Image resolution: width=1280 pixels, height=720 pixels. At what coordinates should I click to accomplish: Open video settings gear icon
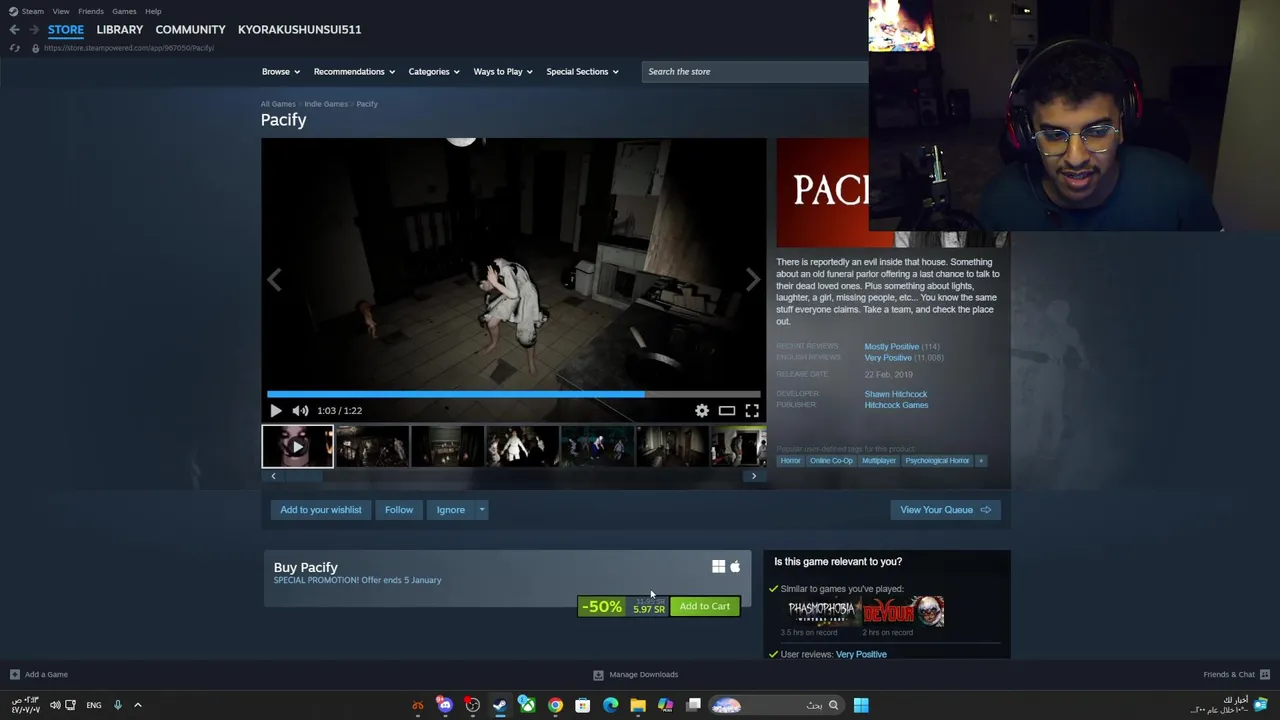tap(702, 410)
